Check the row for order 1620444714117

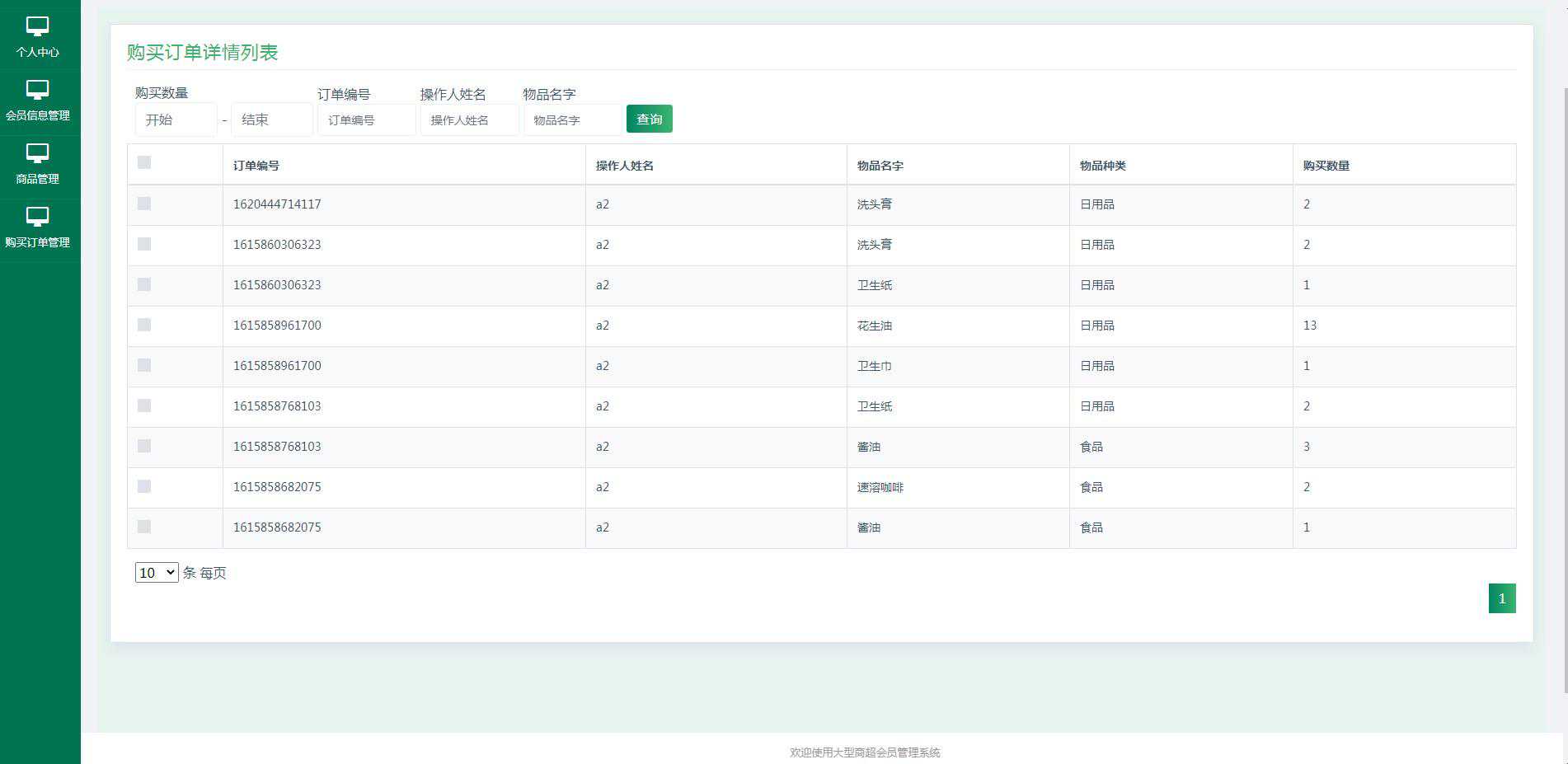(144, 204)
